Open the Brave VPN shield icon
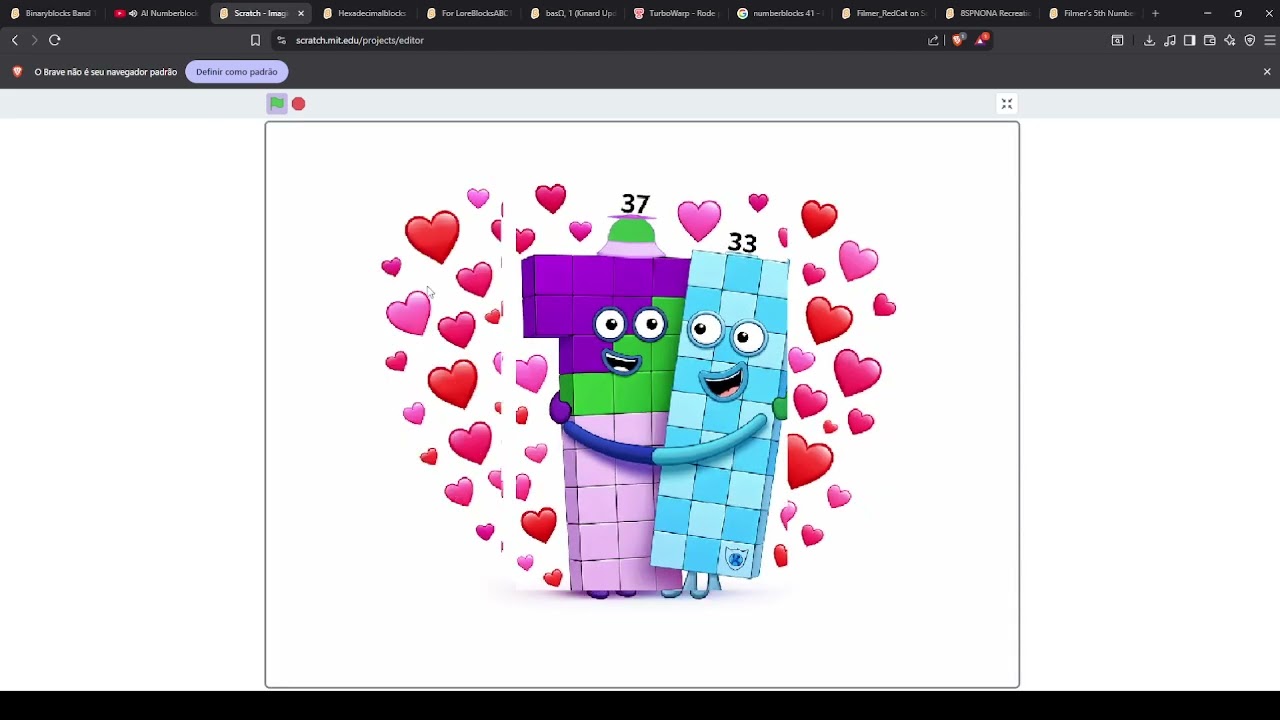1280x720 pixels. point(1249,40)
